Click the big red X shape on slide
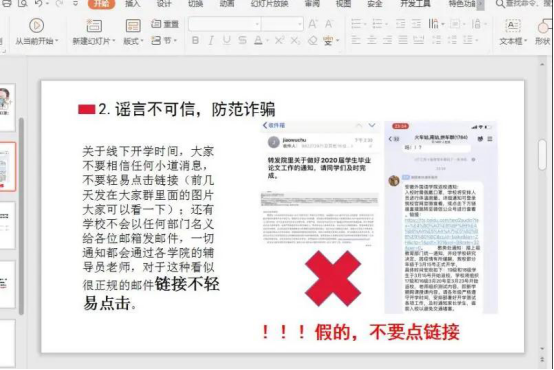554x370 pixels. click(x=333, y=278)
